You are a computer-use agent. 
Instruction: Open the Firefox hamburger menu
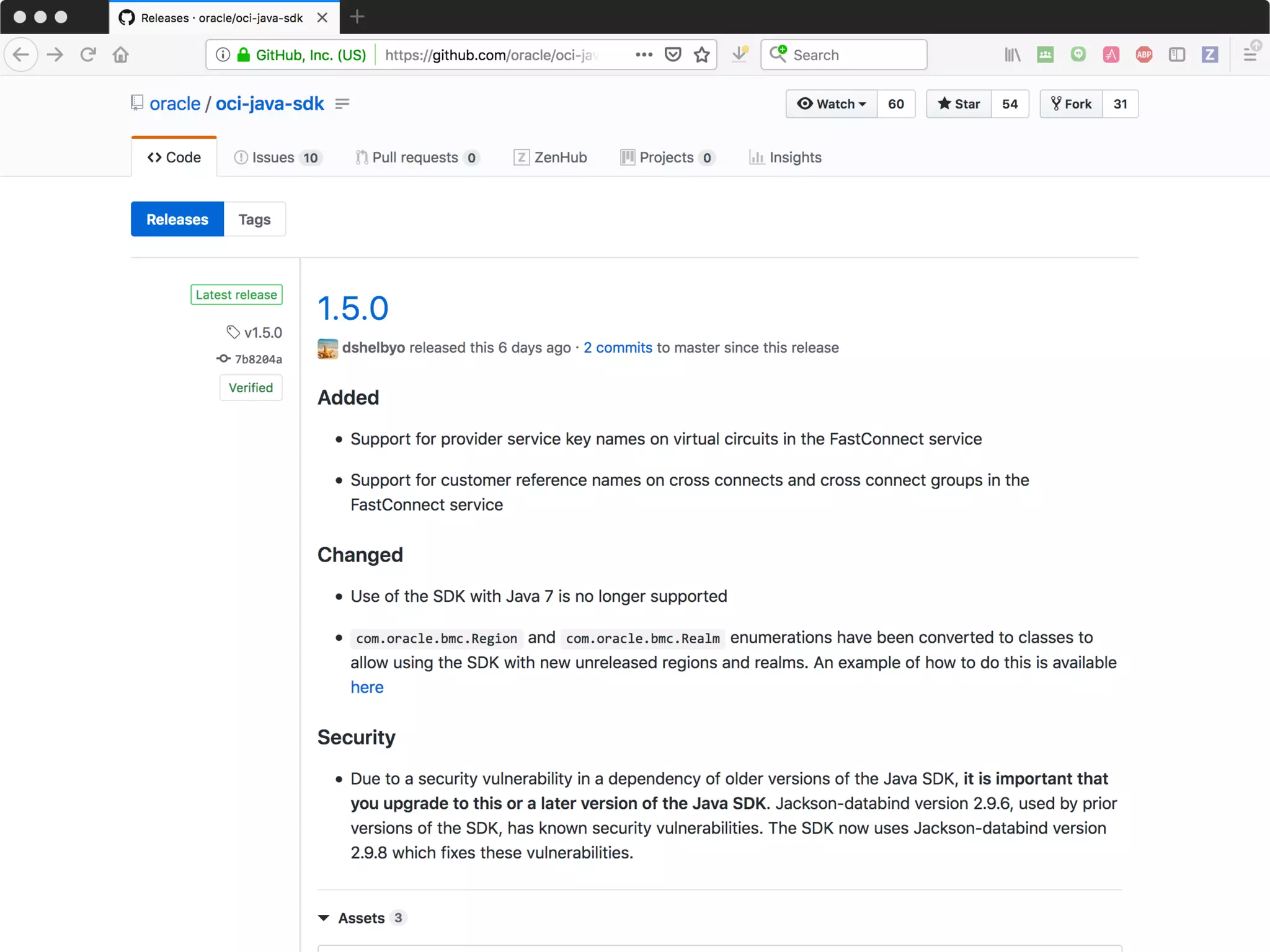[x=1250, y=55]
